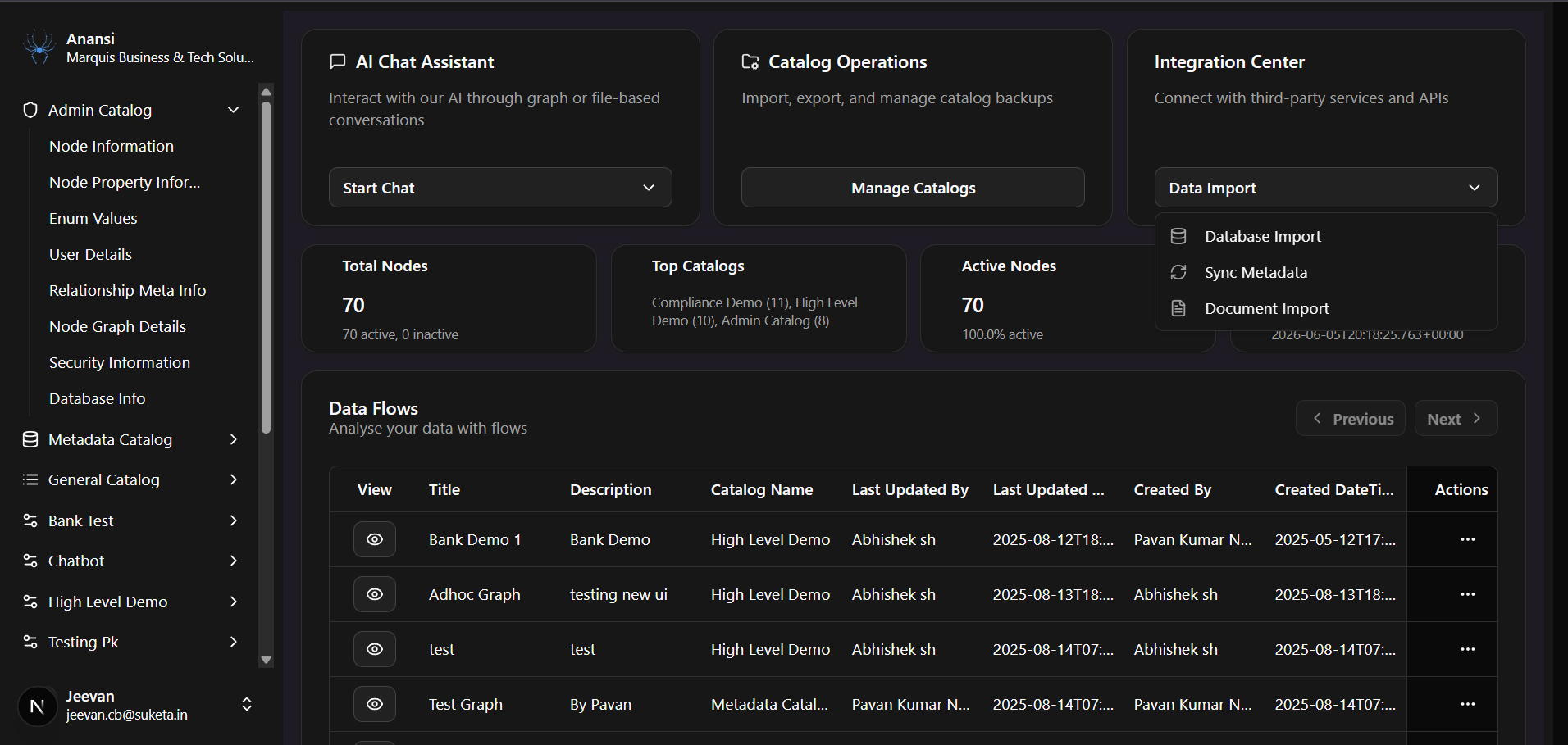Open Node Property Information page
This screenshot has height=745, width=1568.
125,182
